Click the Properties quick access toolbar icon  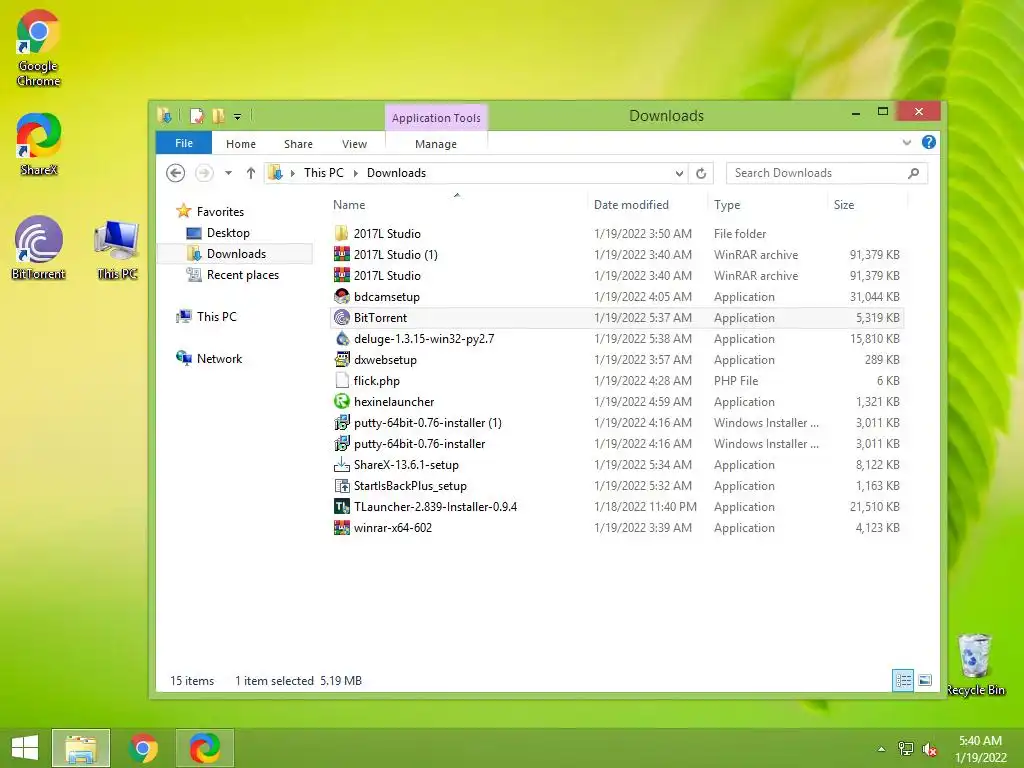pos(197,116)
